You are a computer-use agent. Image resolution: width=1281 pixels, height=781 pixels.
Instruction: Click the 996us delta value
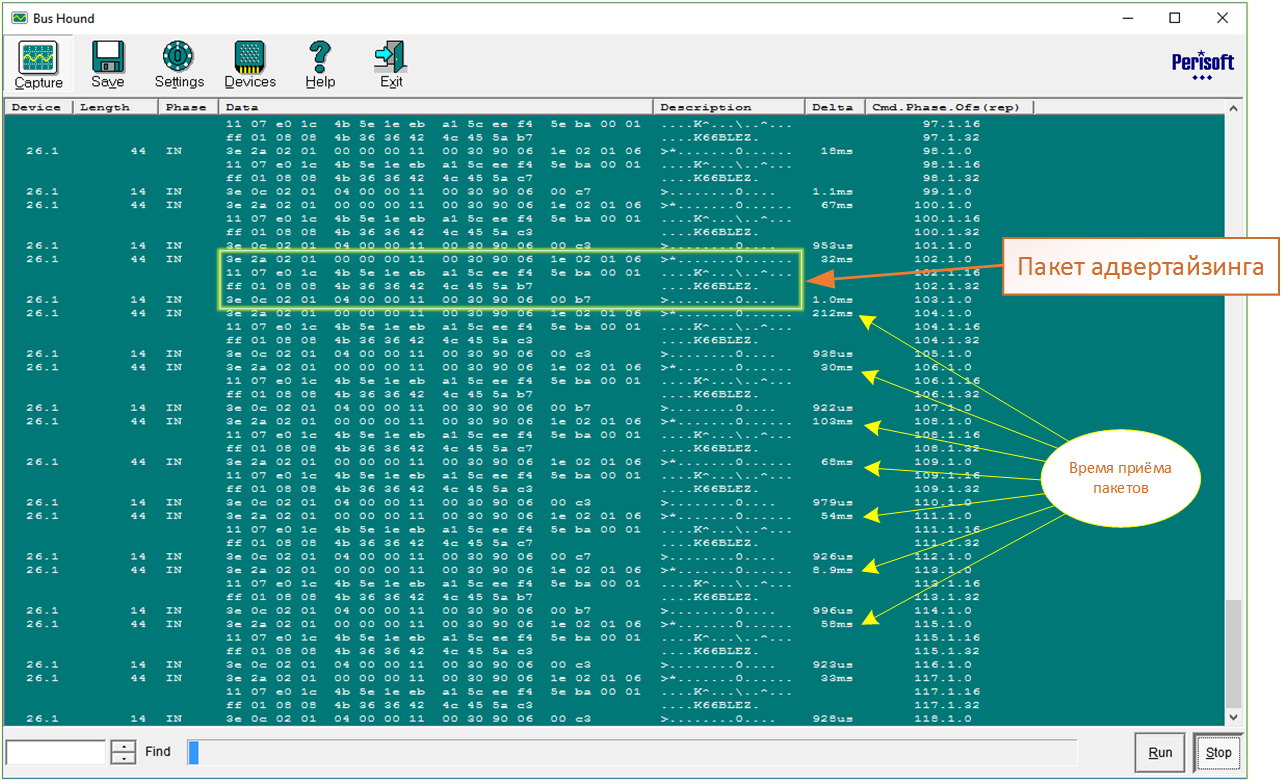coord(834,610)
